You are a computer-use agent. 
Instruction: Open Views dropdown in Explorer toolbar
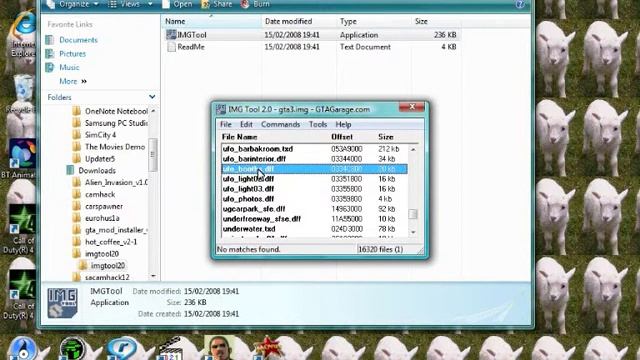(x=130, y=4)
